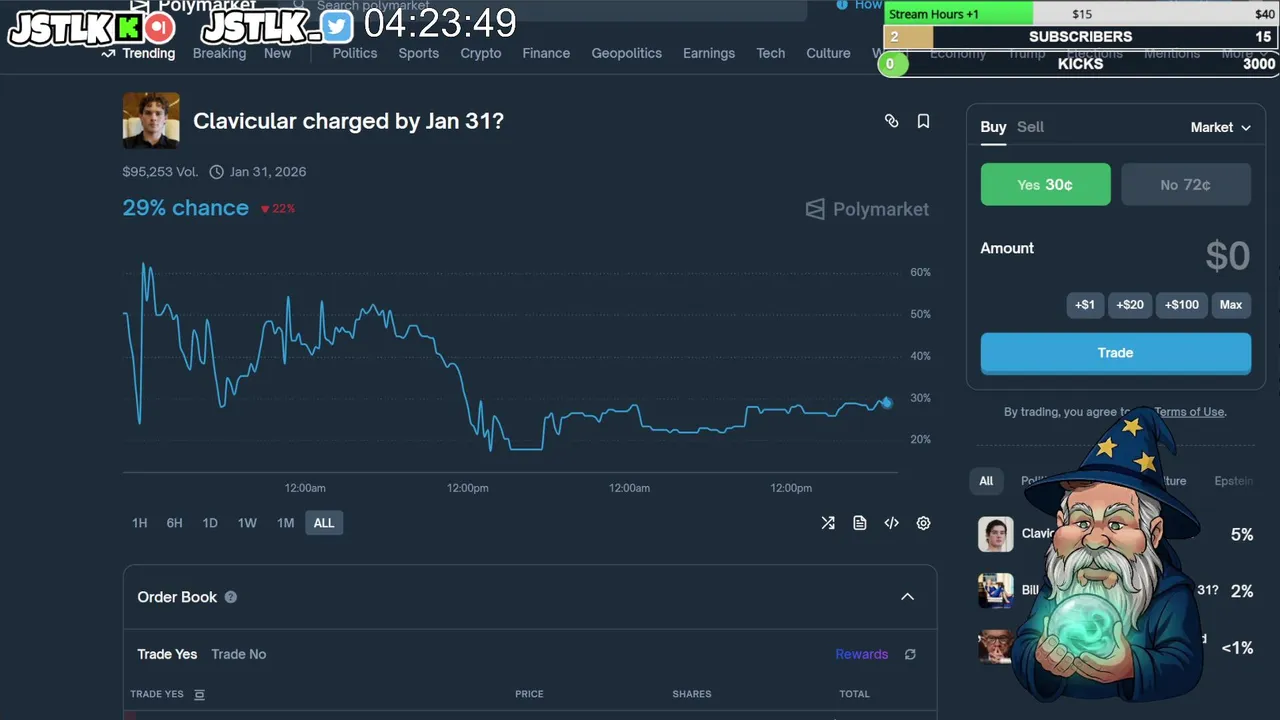Open the Trade No order book tab
This screenshot has height=720, width=1280.
pyautogui.click(x=239, y=654)
